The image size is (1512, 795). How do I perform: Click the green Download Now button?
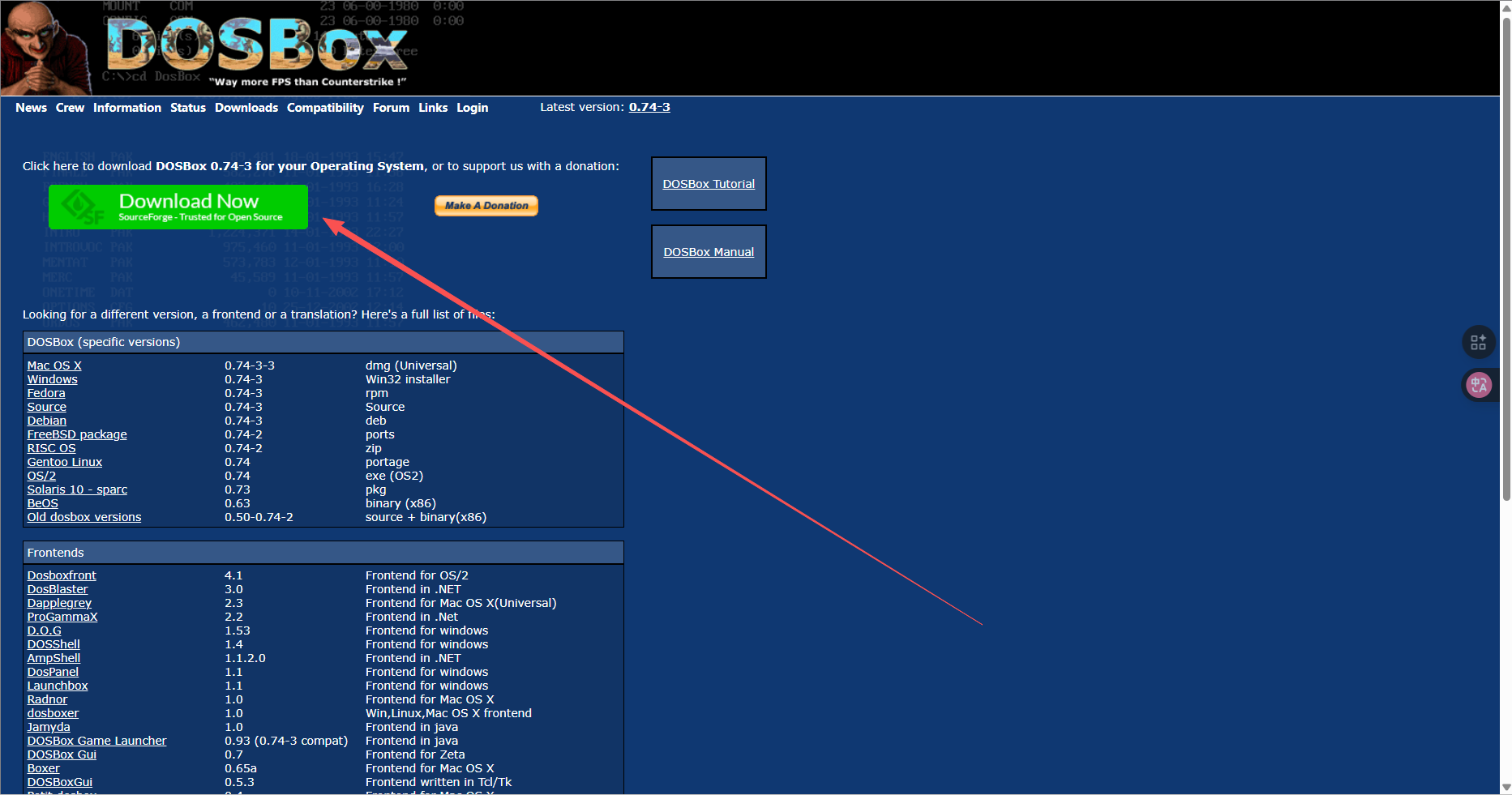[178, 207]
